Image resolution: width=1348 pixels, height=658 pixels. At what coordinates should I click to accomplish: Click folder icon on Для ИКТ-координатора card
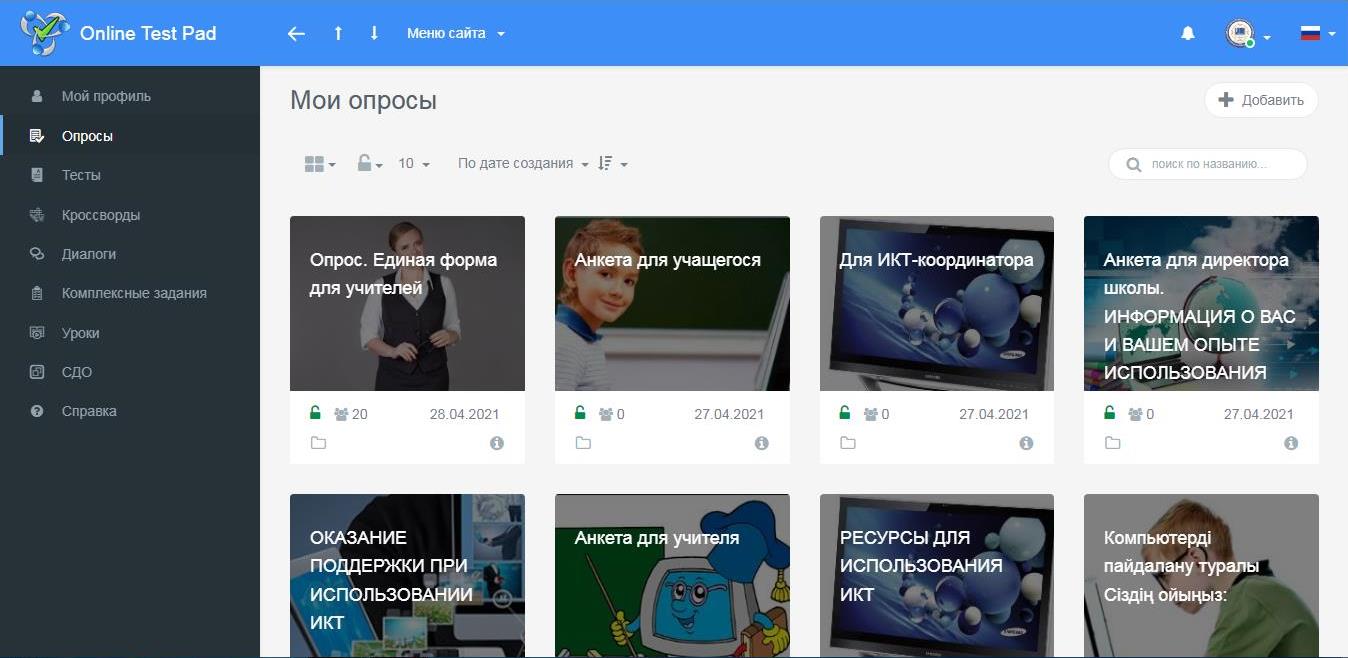point(848,443)
